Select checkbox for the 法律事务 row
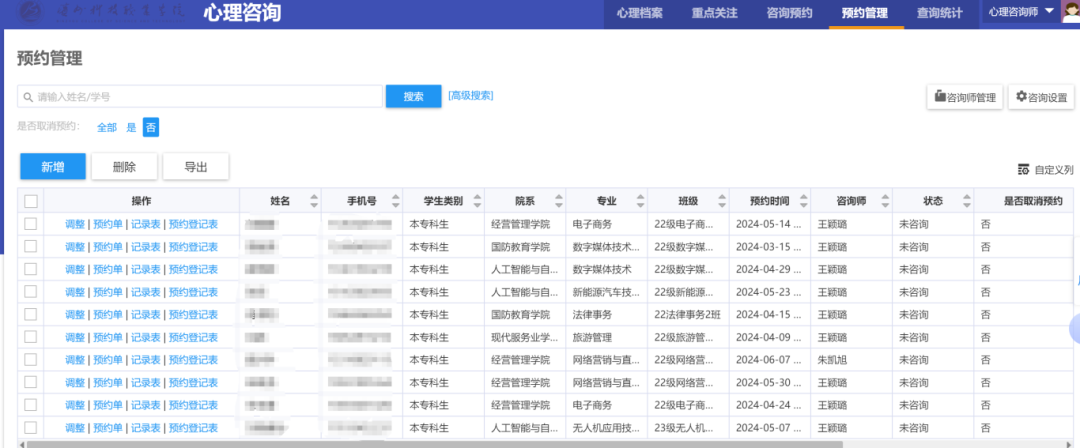1080x448 pixels. click(31, 315)
